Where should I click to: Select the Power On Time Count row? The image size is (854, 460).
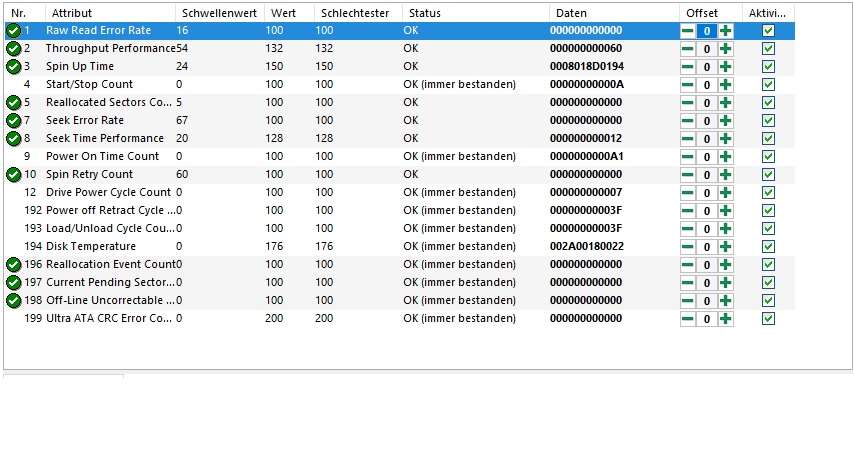point(102,157)
